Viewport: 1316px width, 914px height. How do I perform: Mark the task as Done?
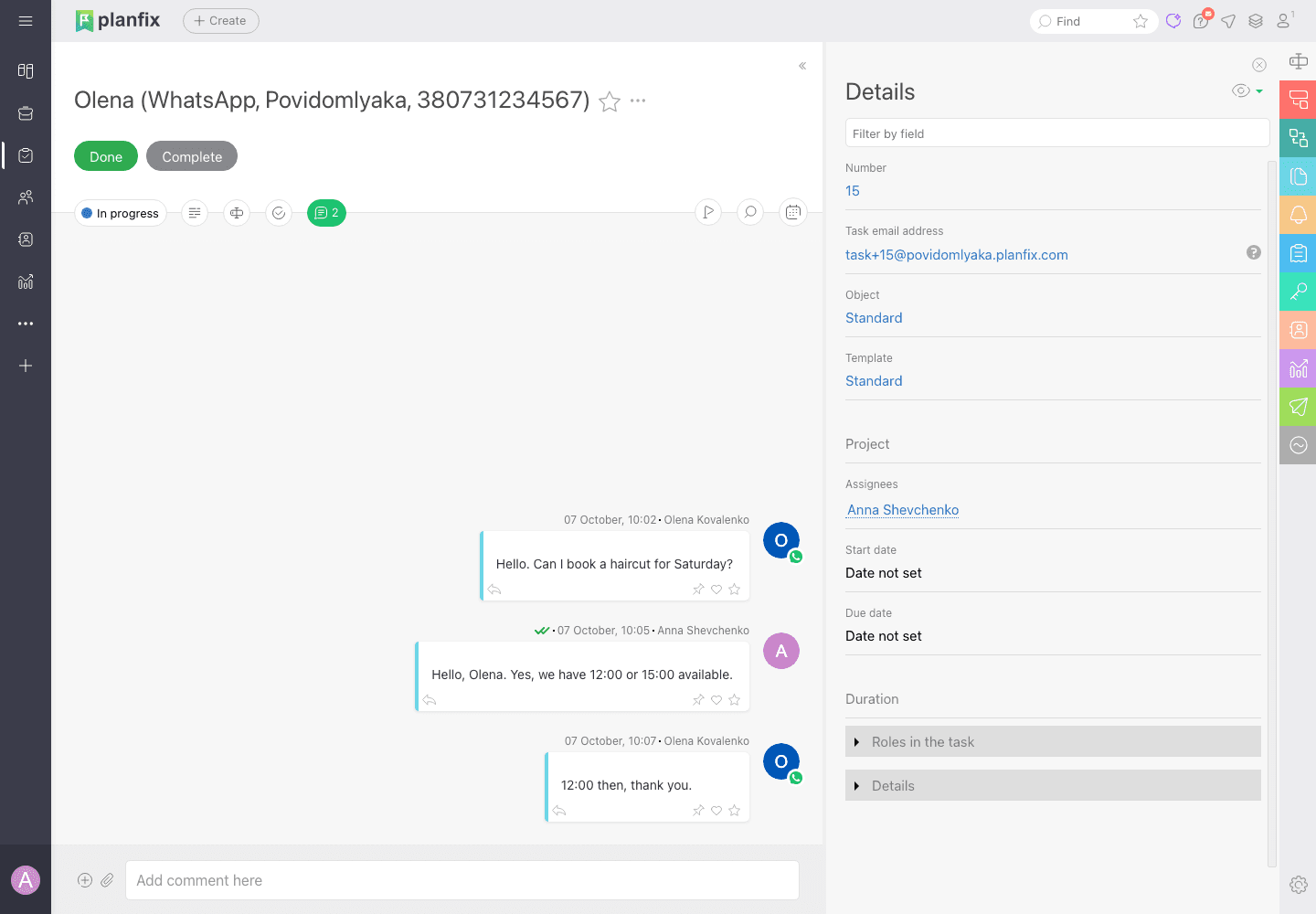[x=106, y=156]
